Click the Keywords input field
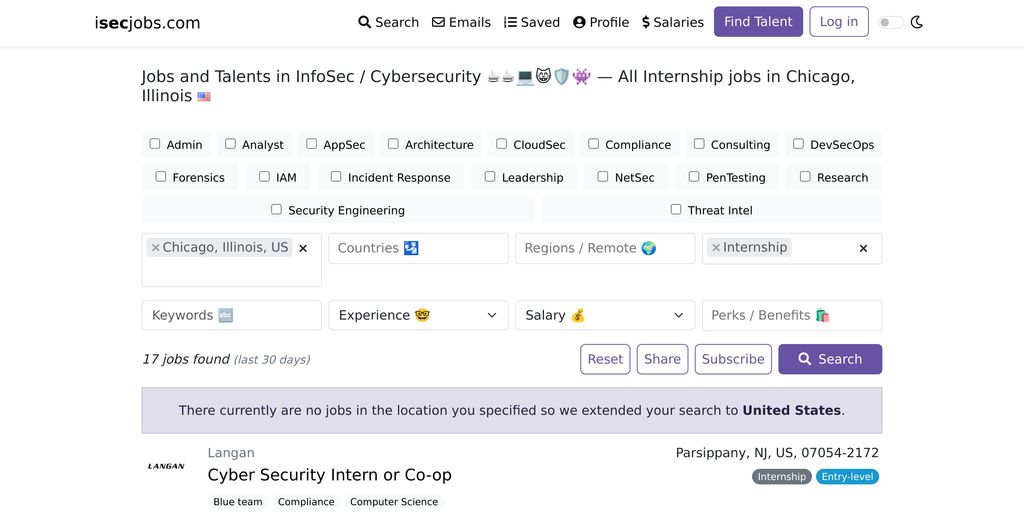Viewport: 1024px width, 512px height. pos(231,315)
